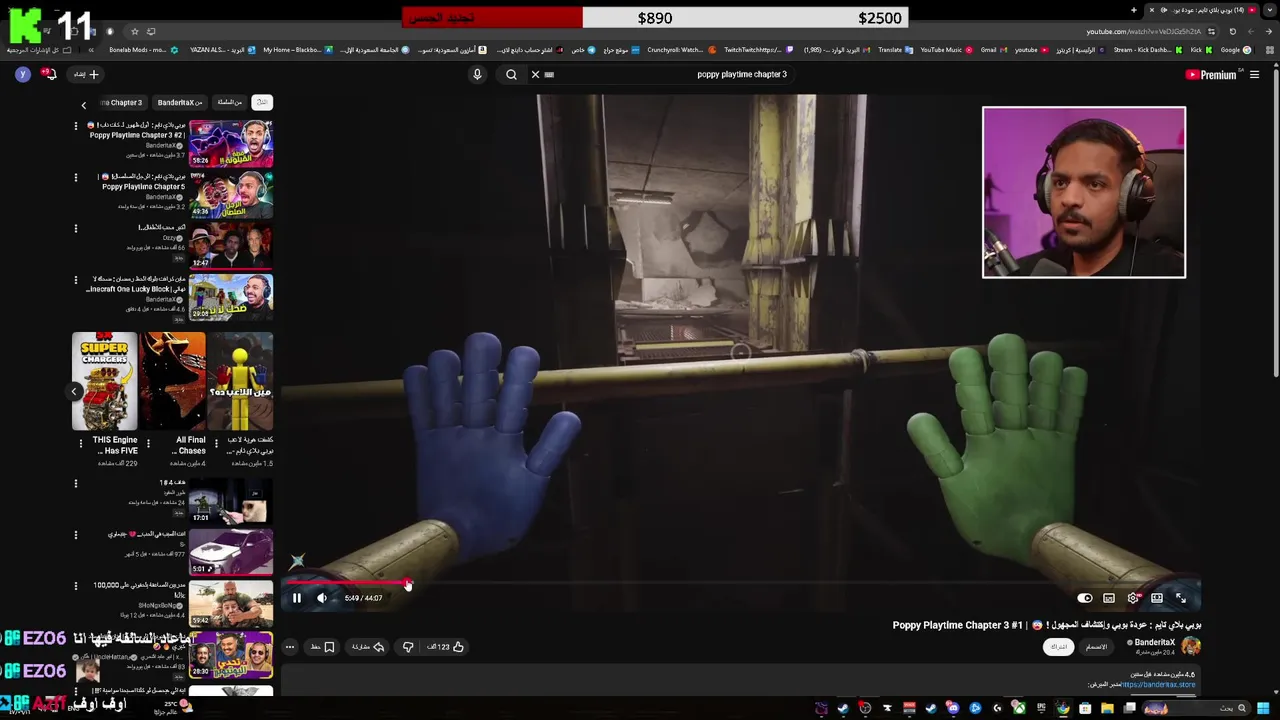Open Poppy Playtime Chapter 3 #2 thumbnail

click(x=231, y=144)
